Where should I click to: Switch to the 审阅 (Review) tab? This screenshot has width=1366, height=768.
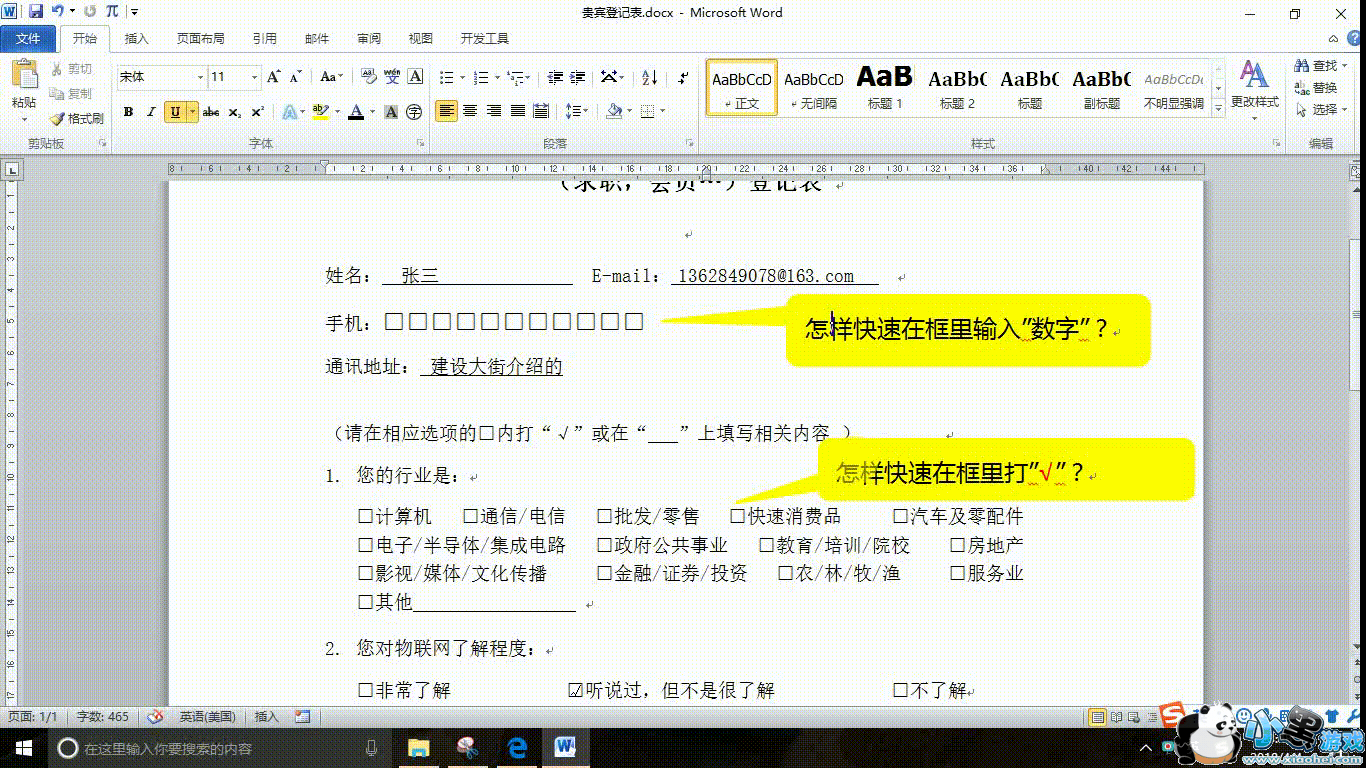point(368,38)
